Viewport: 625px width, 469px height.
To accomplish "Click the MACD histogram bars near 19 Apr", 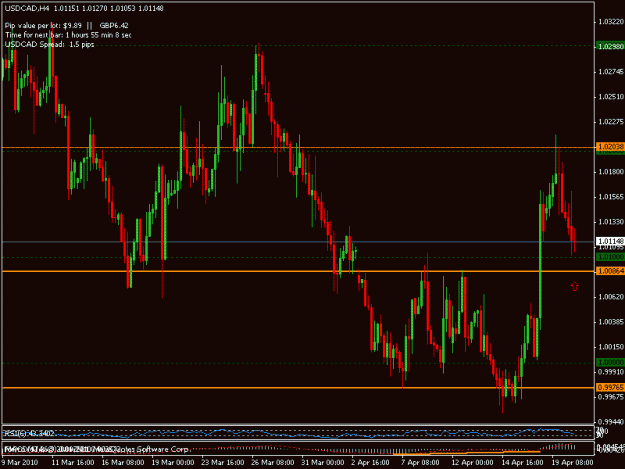I will pyautogui.click(x=562, y=447).
